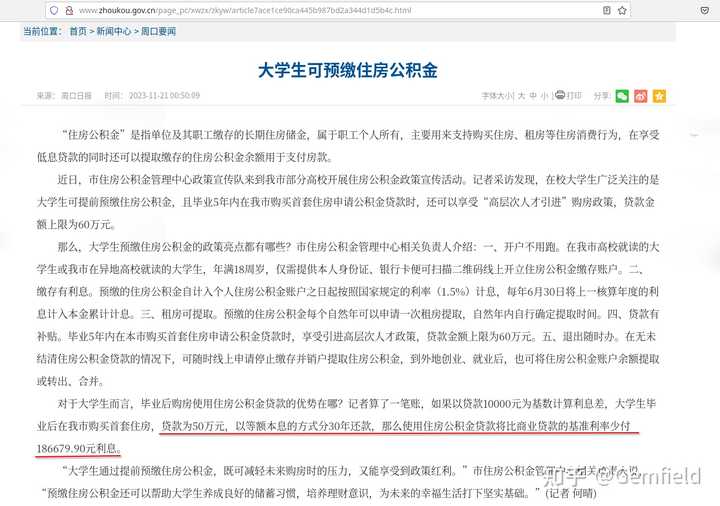Click the underlined figure 186679.90元利息
The width and height of the screenshot is (720, 506).
[x=79, y=448]
